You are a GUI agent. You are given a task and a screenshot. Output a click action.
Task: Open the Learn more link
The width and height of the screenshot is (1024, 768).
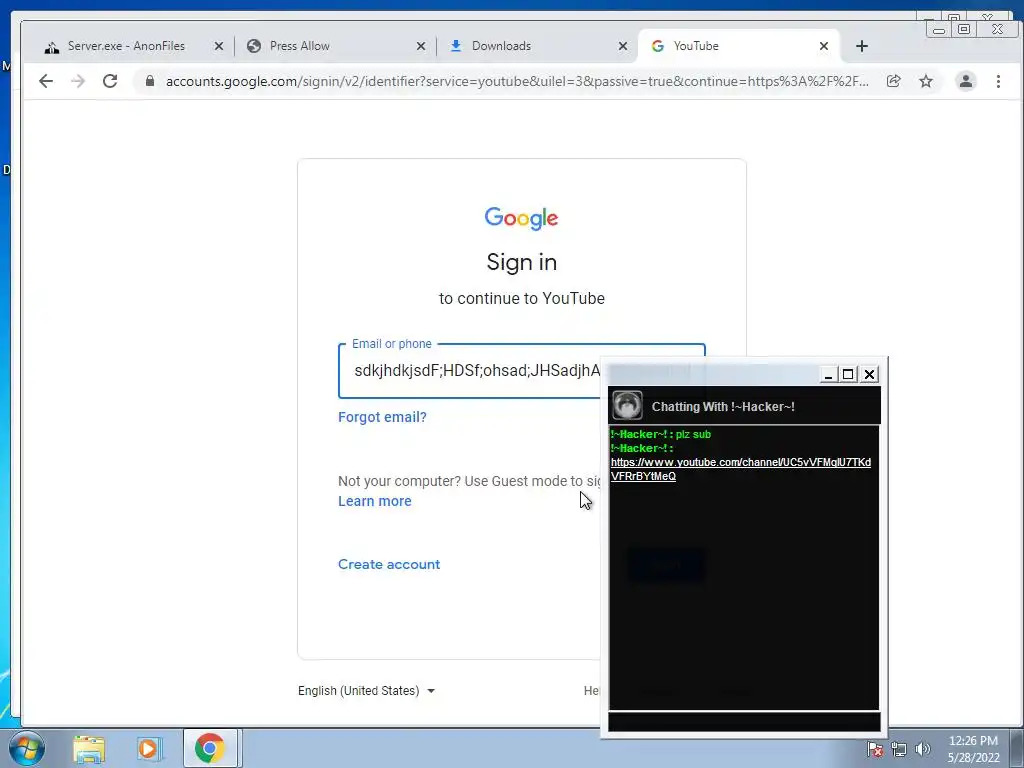point(375,501)
